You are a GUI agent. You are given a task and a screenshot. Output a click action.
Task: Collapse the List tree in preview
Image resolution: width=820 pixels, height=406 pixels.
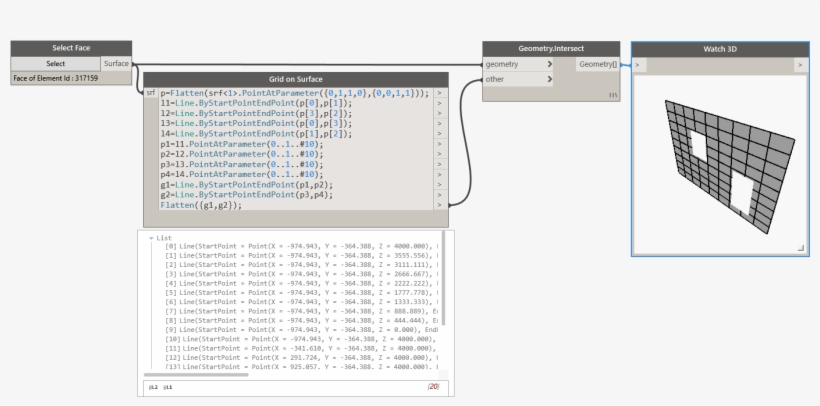pyautogui.click(x=152, y=238)
